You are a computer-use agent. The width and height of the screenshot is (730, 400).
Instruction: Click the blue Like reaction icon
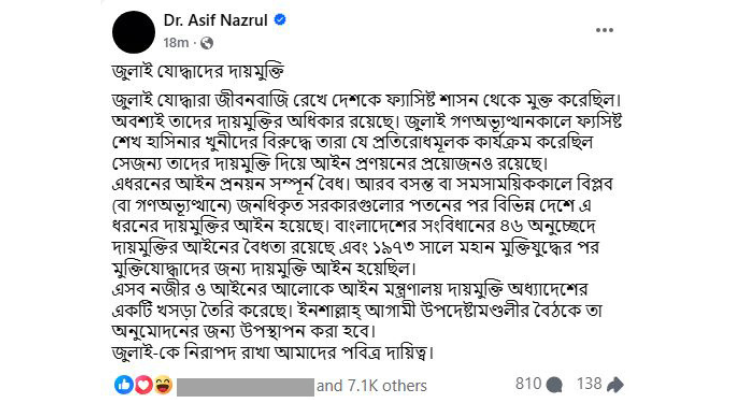124,385
